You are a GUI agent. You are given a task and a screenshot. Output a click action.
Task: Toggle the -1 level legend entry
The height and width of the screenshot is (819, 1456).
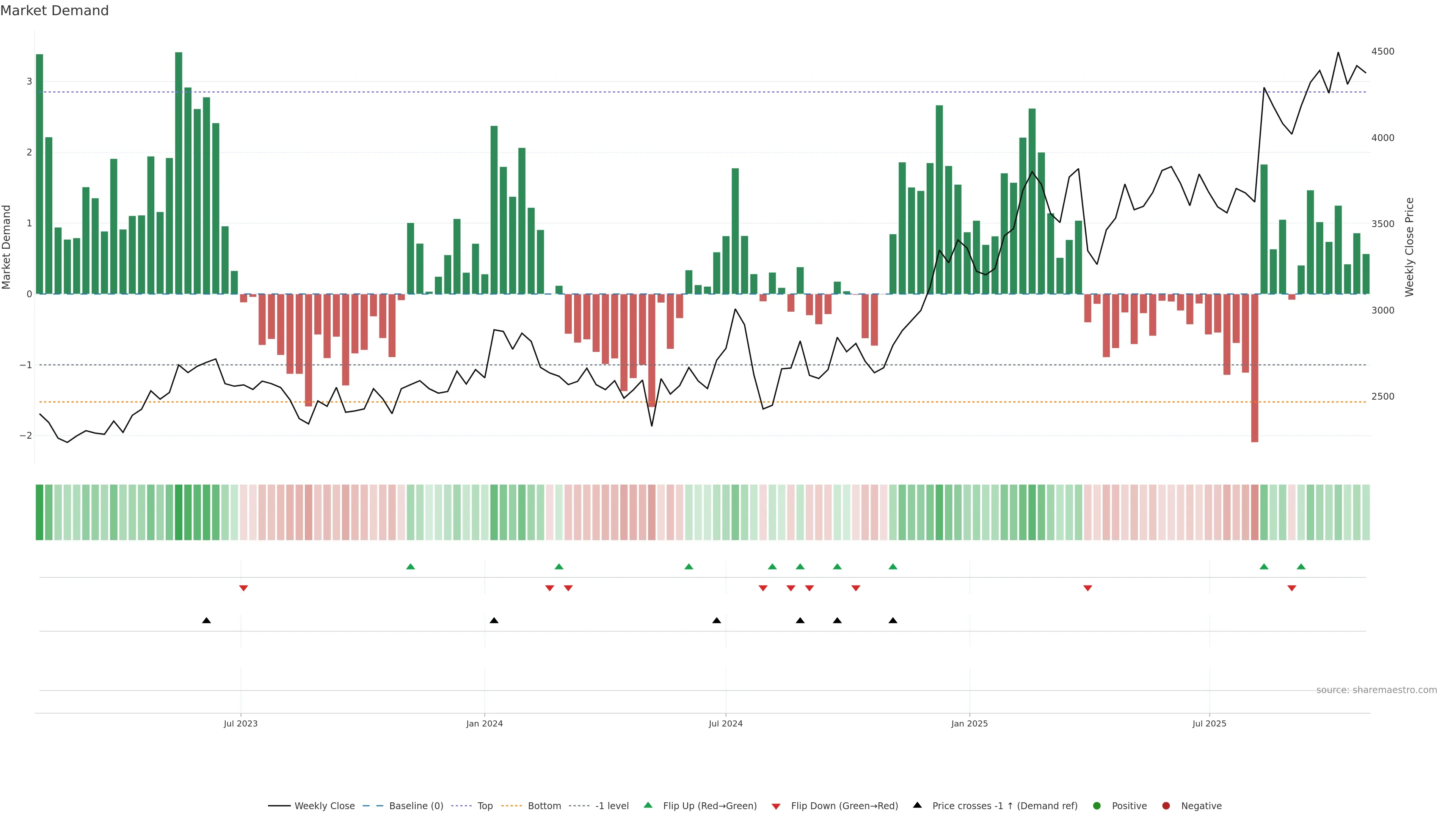click(612, 805)
